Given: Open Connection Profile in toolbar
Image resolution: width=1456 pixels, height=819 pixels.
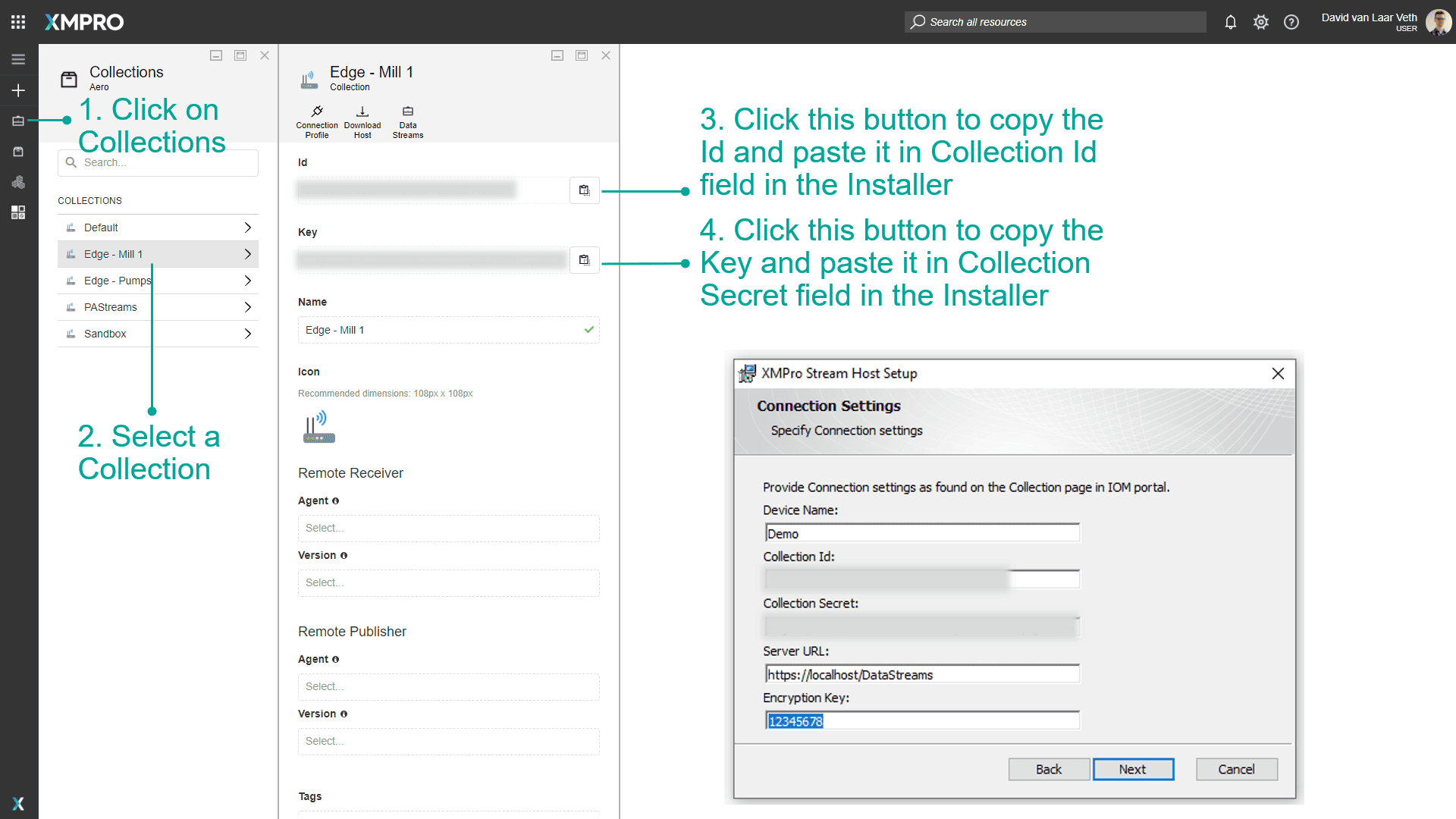Looking at the screenshot, I should [x=317, y=121].
